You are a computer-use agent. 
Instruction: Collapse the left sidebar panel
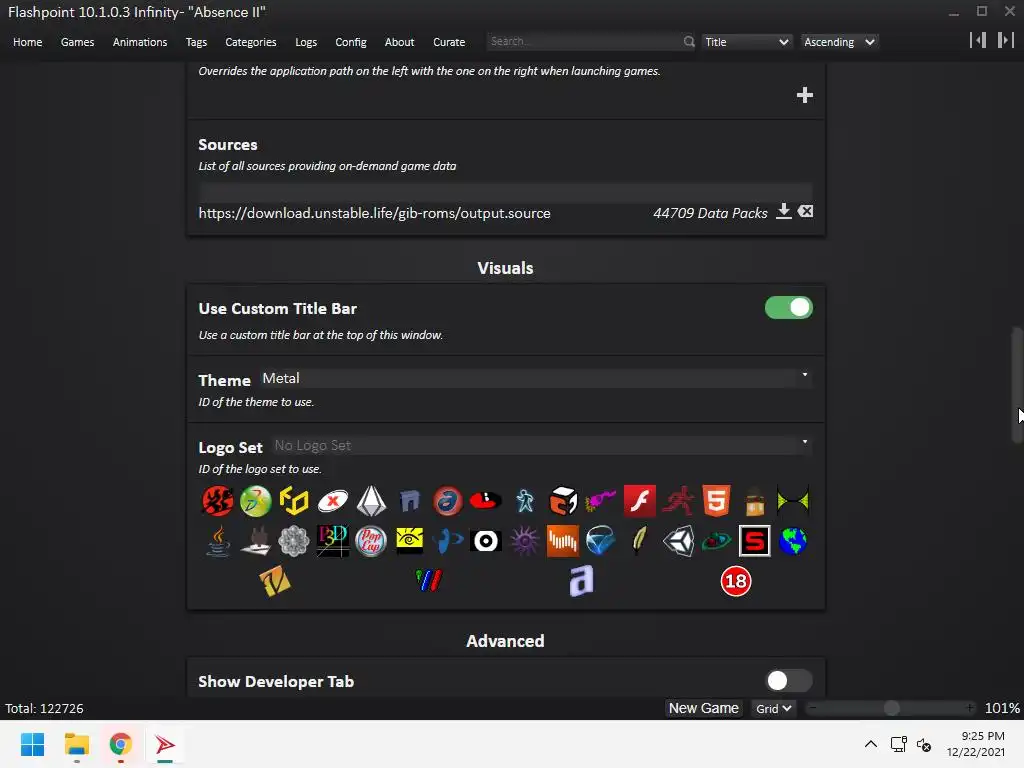pyautogui.click(x=978, y=40)
